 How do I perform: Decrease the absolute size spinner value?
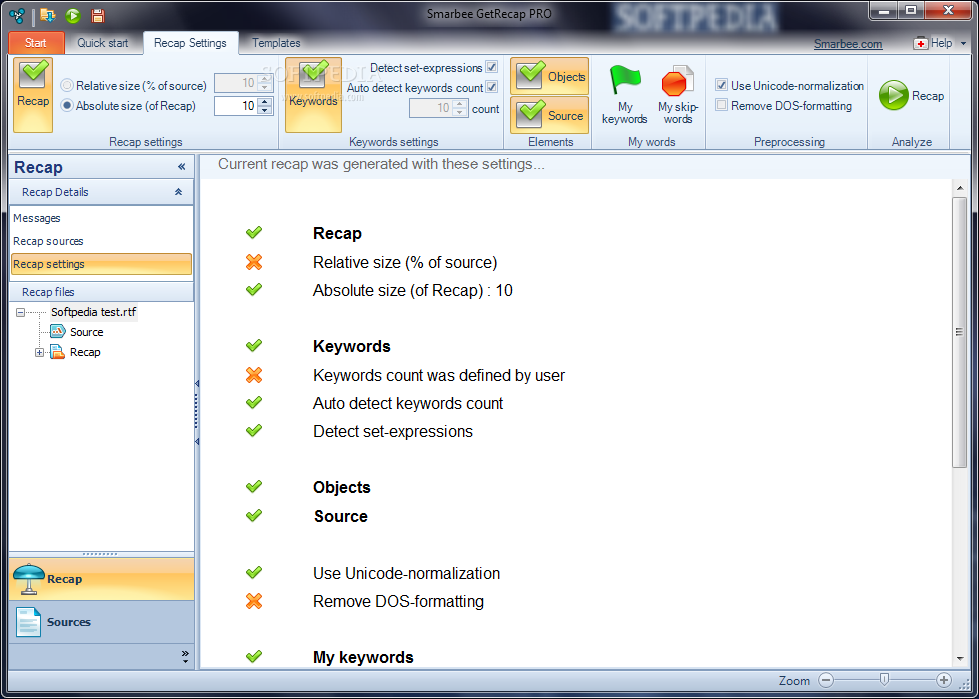click(266, 110)
